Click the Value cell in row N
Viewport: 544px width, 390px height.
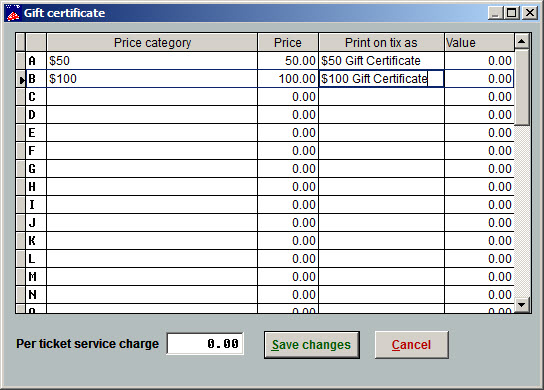click(479, 295)
